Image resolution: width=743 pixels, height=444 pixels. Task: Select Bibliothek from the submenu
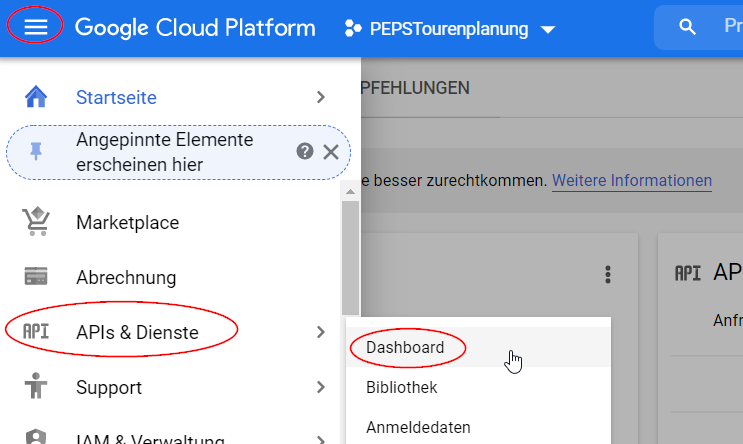tap(401, 387)
